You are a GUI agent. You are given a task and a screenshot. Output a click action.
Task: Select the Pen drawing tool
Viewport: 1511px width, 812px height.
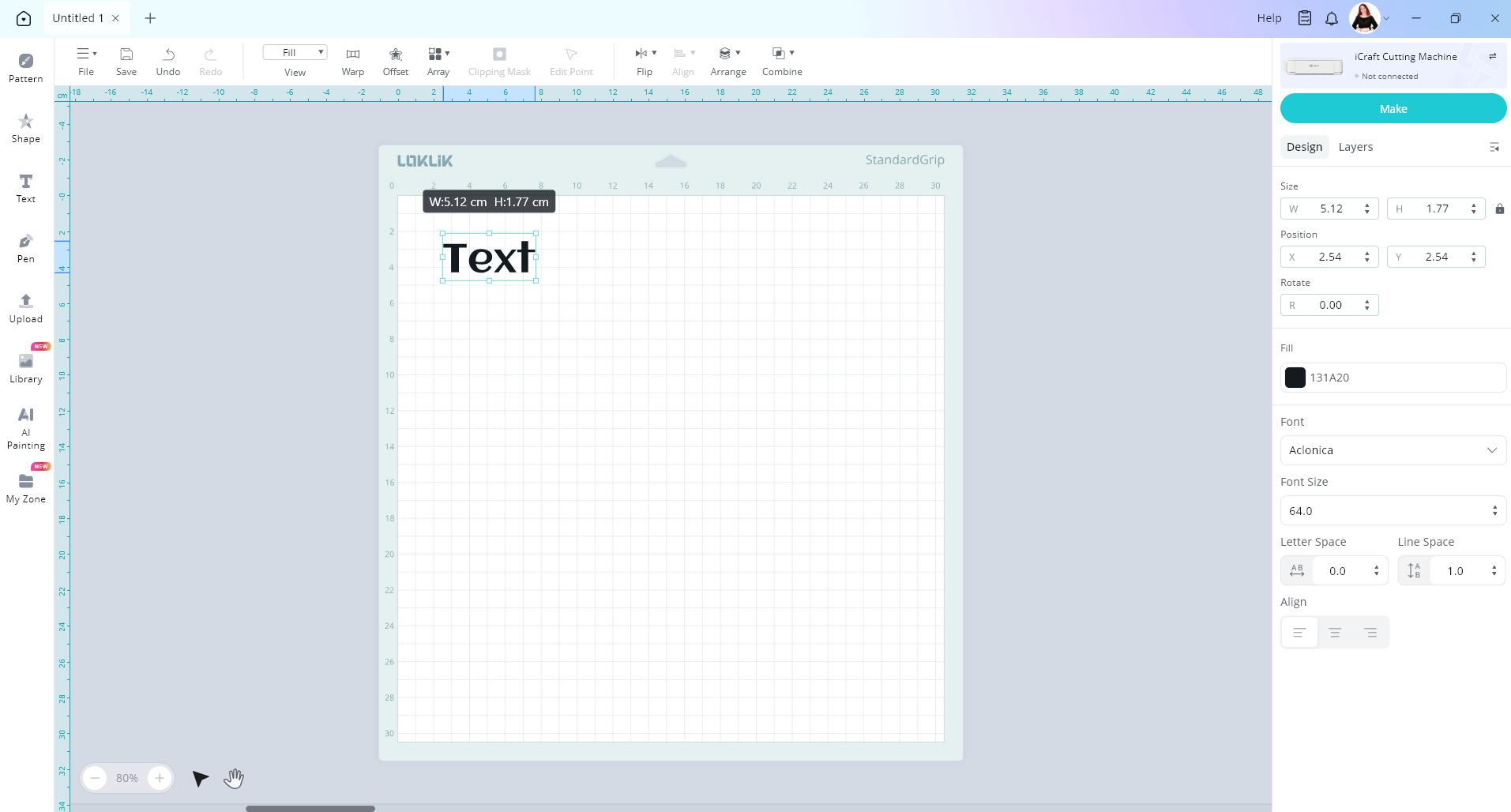(x=26, y=247)
